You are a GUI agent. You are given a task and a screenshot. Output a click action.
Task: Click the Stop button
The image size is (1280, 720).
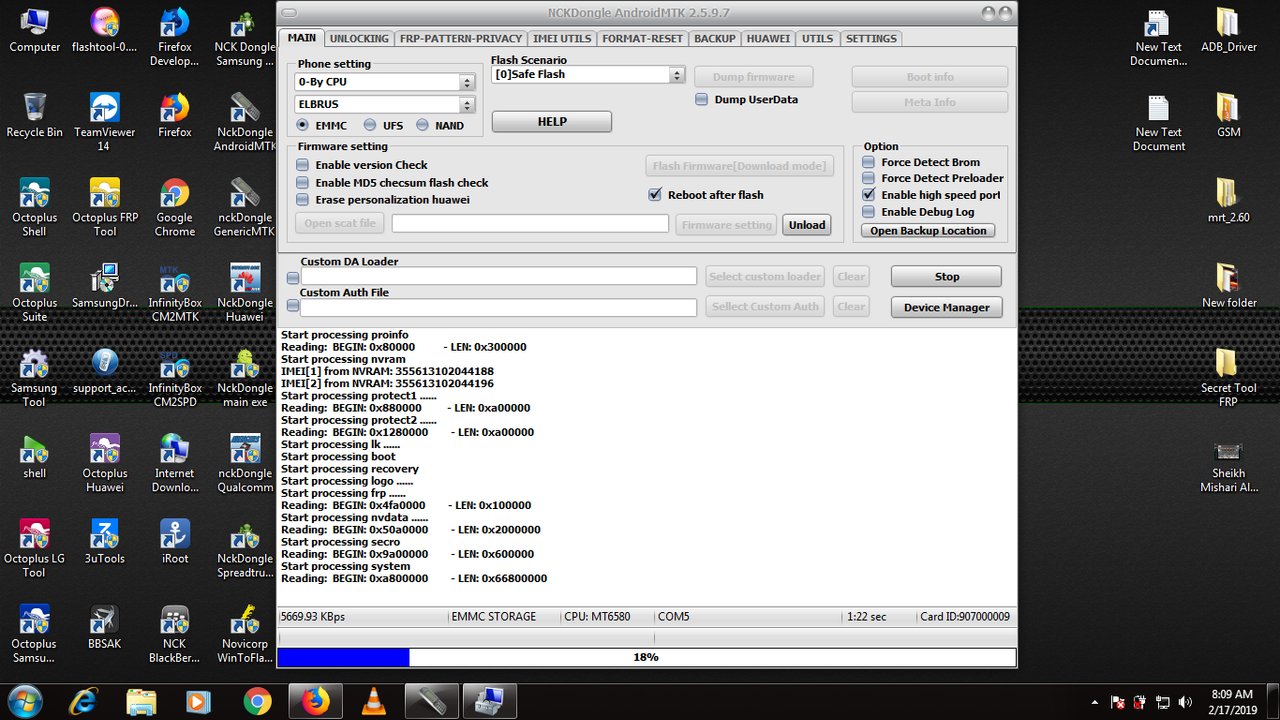pyautogui.click(x=946, y=277)
